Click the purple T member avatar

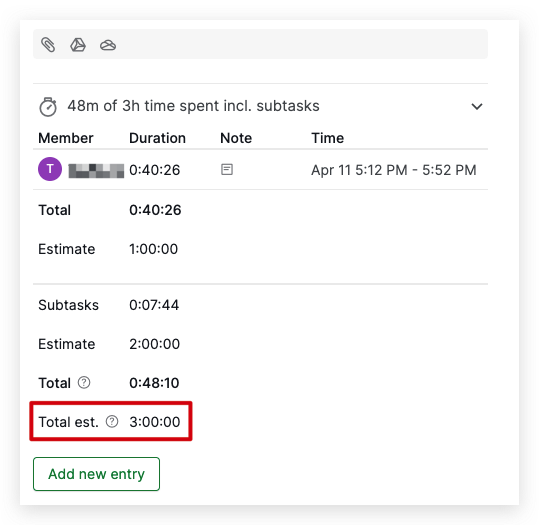pos(50,169)
